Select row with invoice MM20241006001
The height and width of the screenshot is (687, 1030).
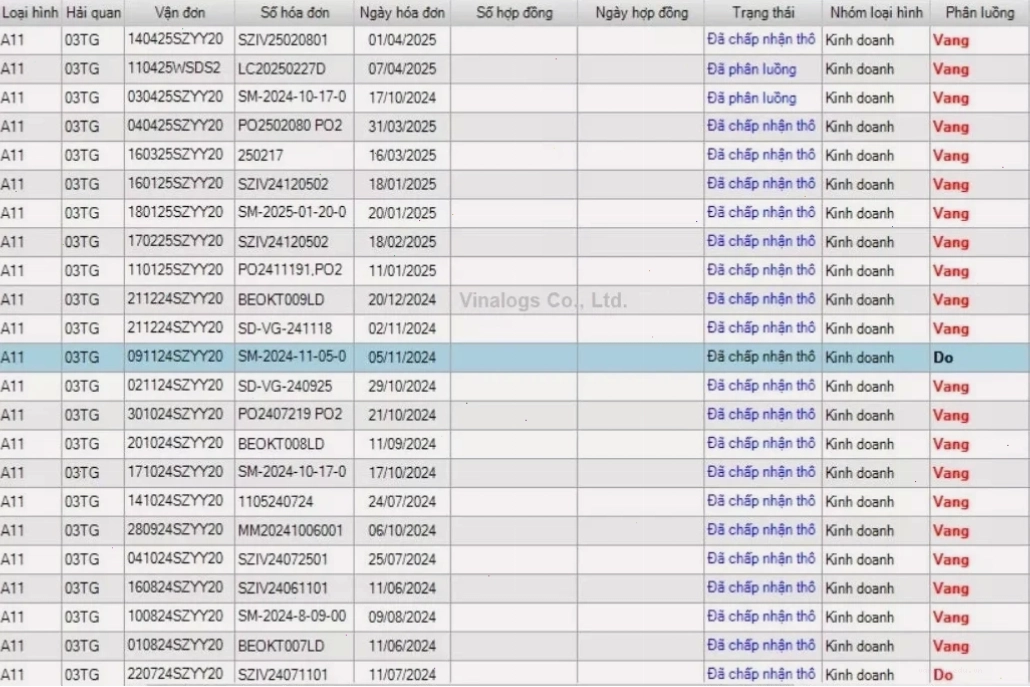(x=515, y=531)
